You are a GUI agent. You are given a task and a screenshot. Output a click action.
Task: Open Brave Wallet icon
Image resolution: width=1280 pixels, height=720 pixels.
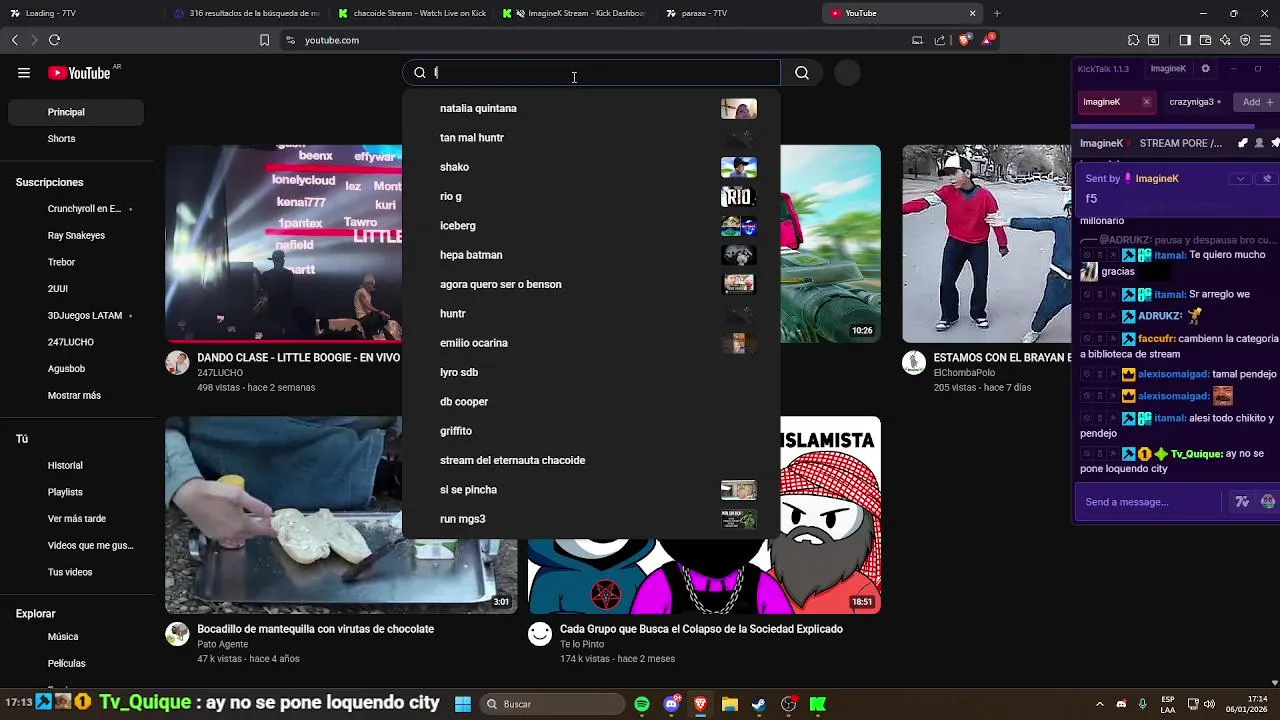pyautogui.click(x=1206, y=40)
